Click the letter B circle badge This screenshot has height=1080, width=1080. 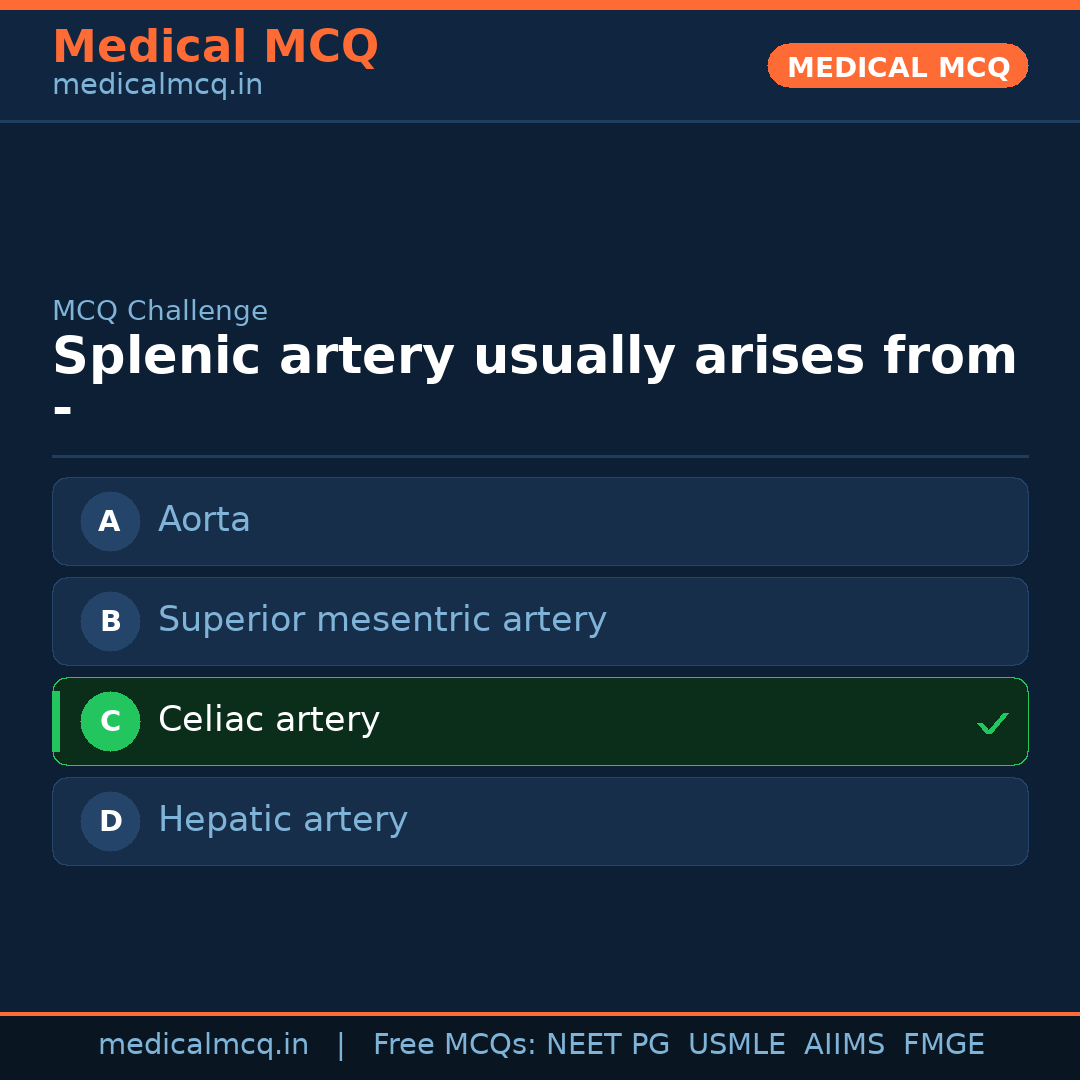click(x=110, y=621)
